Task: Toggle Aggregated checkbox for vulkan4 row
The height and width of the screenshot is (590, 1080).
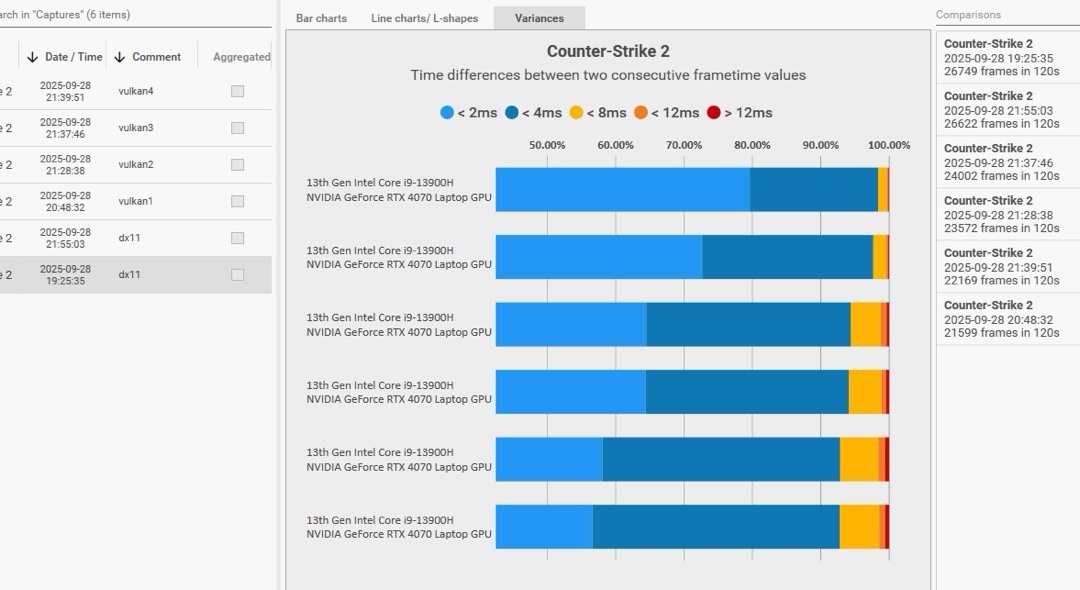Action: (238, 91)
